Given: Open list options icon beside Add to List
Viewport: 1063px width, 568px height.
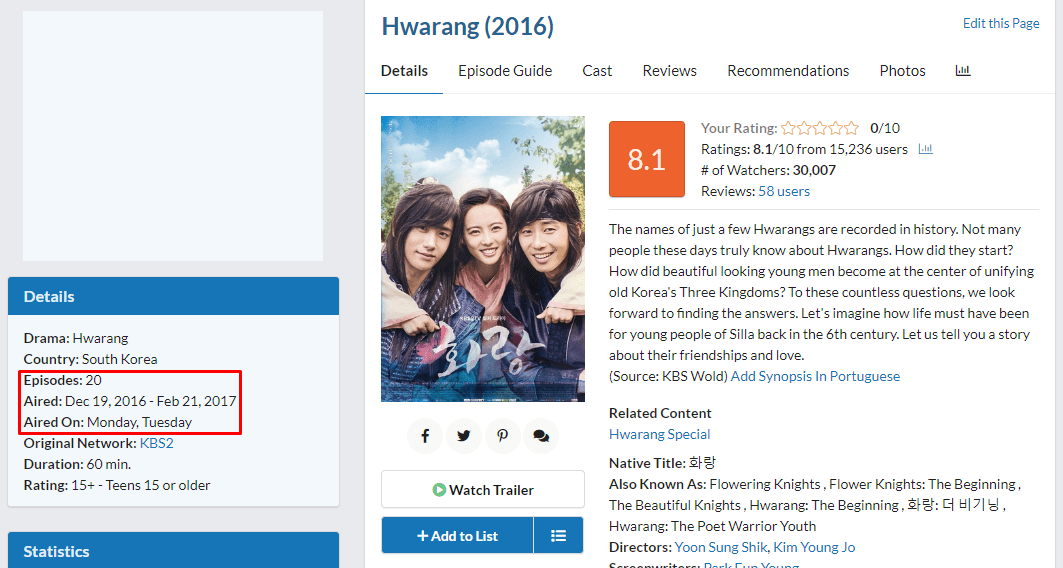Looking at the screenshot, I should 559,535.
